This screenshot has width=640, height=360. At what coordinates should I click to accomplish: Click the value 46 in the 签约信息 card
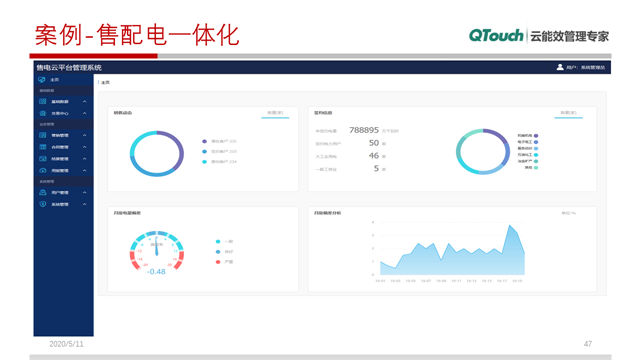click(374, 156)
